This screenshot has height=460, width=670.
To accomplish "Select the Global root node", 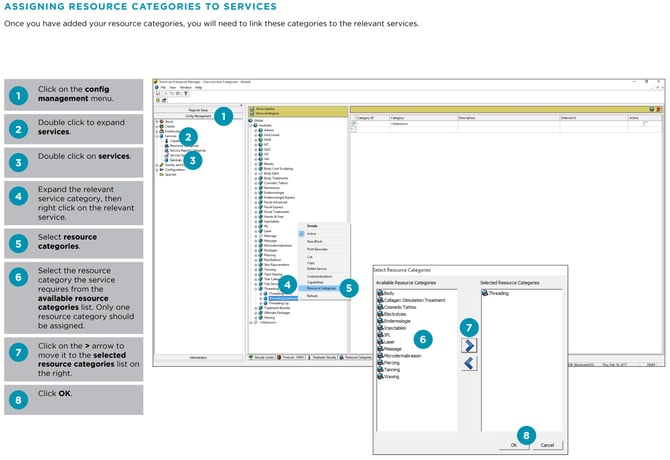I will point(259,121).
